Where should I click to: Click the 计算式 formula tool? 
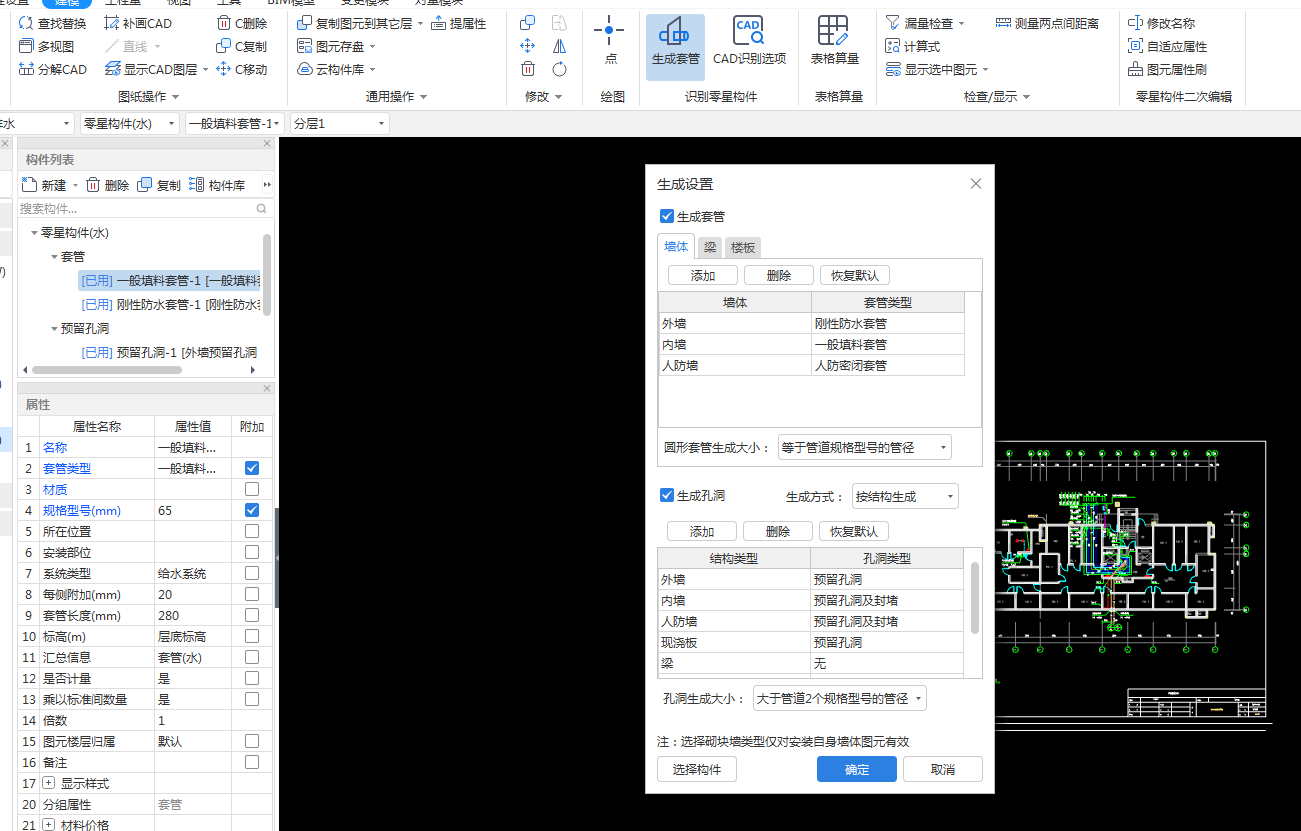click(913, 46)
